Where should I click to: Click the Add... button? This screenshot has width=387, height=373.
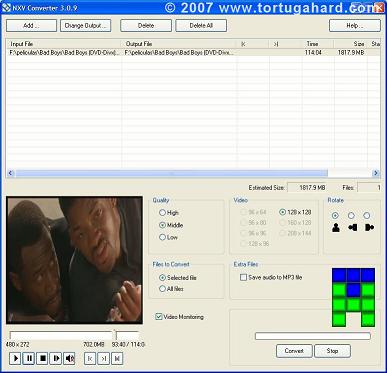coord(31,26)
